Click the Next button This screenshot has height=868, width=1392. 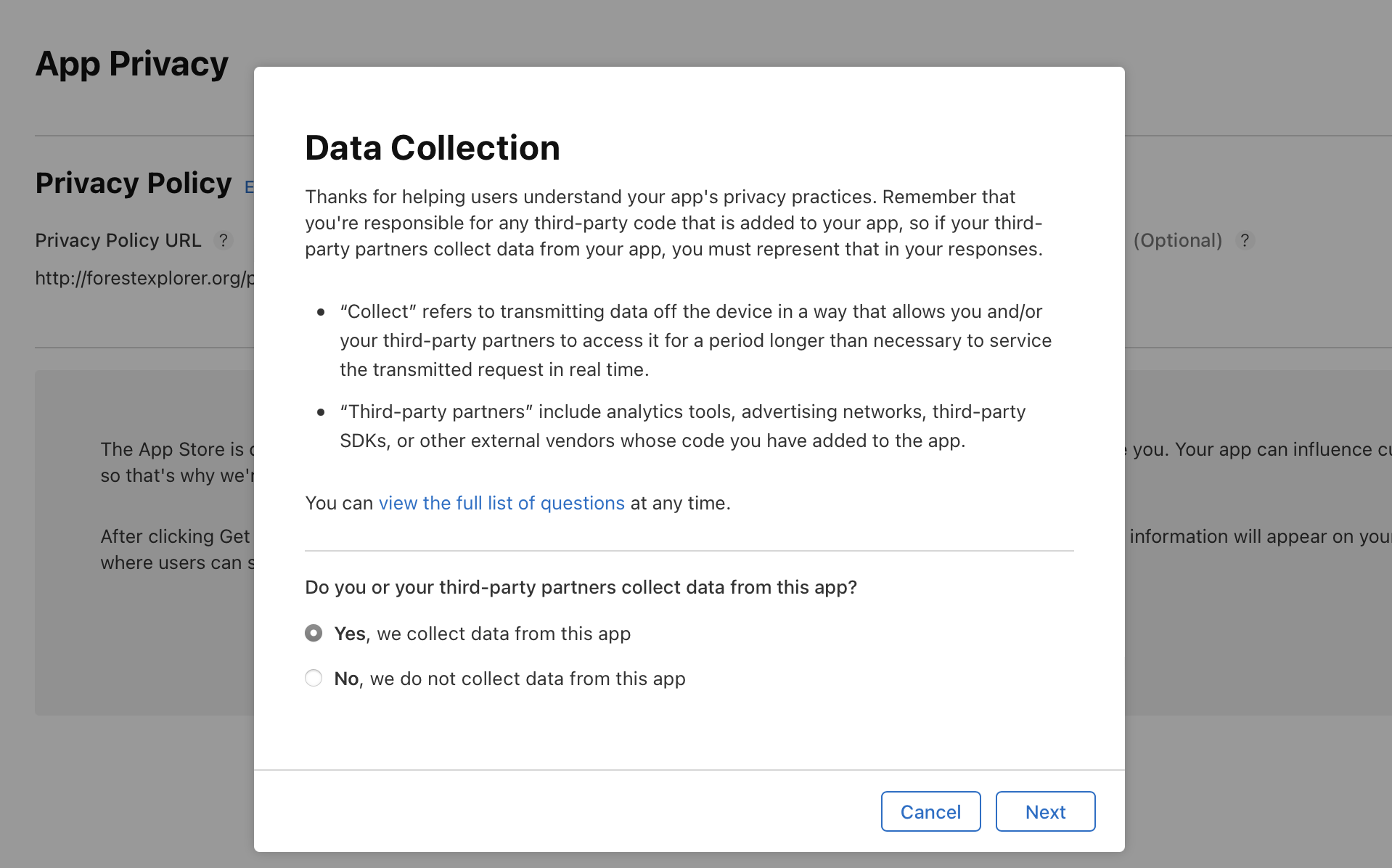[1045, 811]
